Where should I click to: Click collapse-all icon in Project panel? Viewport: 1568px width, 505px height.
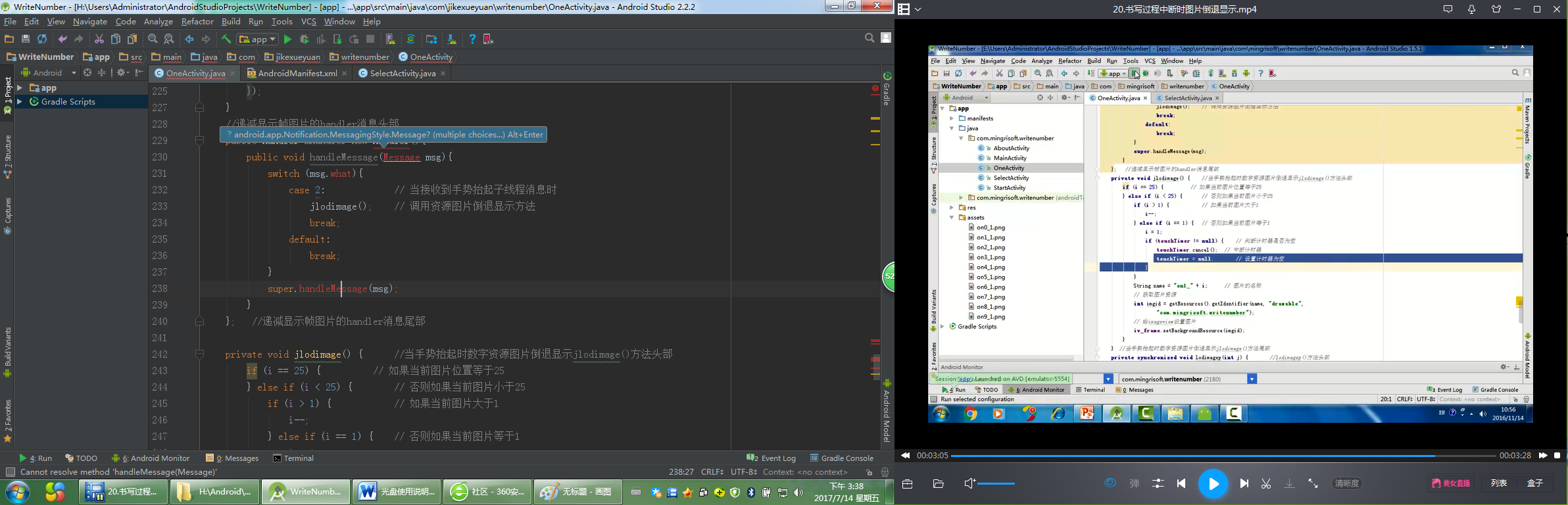coord(101,73)
